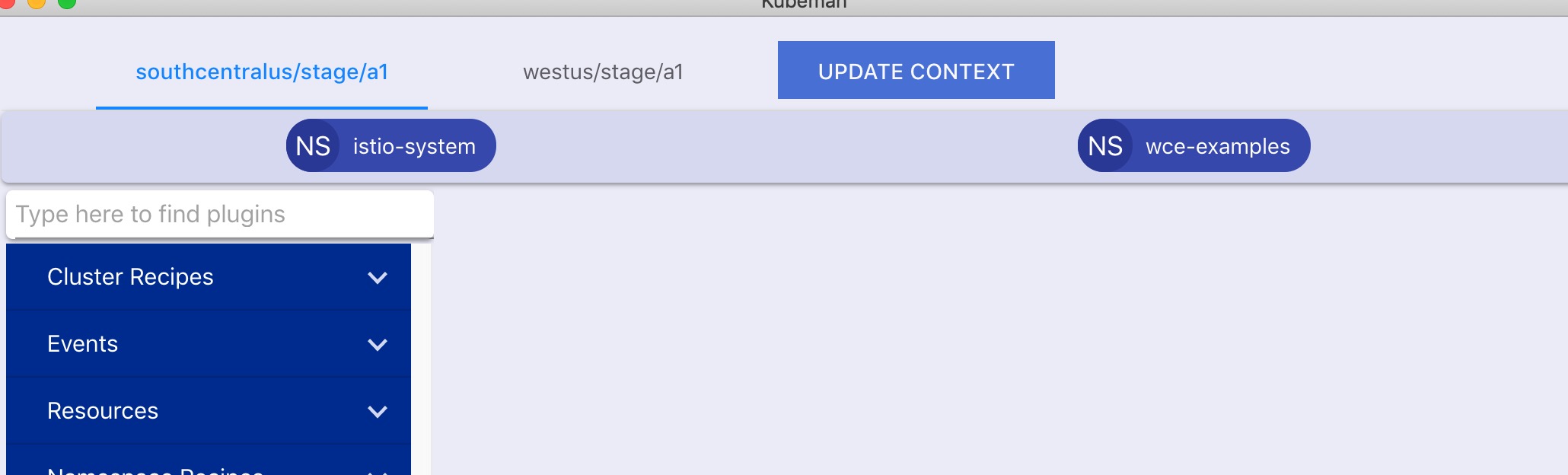The width and height of the screenshot is (1568, 475).
Task: Open the Resources panel header
Action: pos(209,411)
